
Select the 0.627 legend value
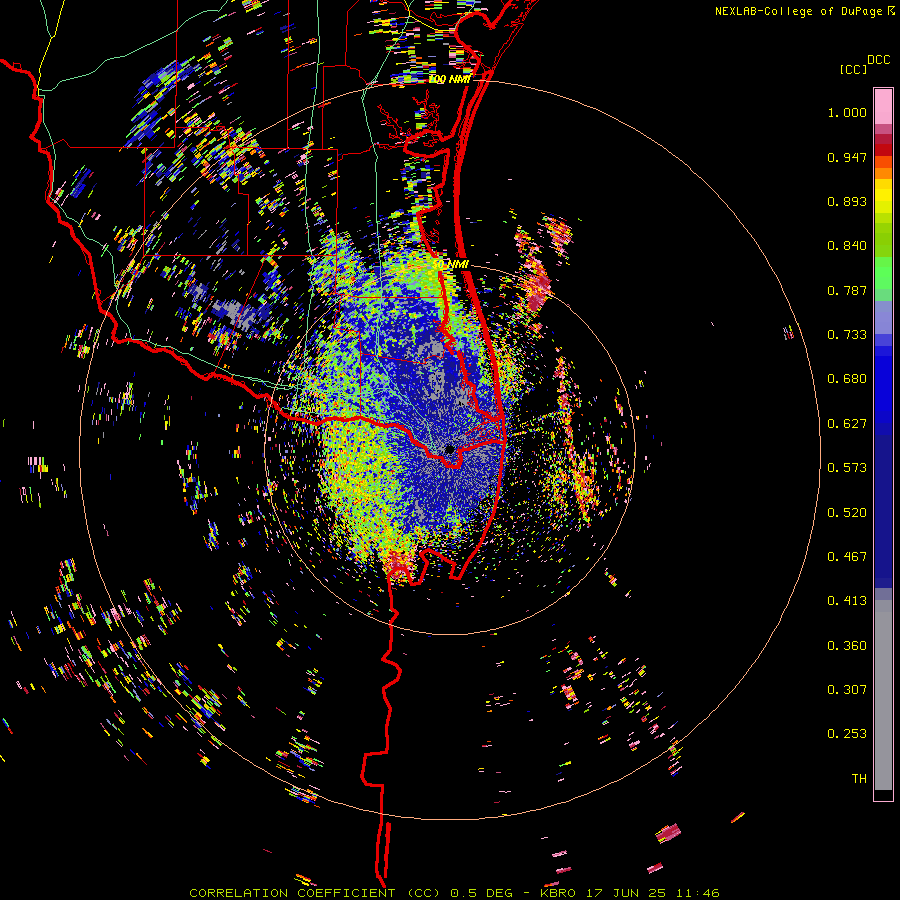coord(847,424)
